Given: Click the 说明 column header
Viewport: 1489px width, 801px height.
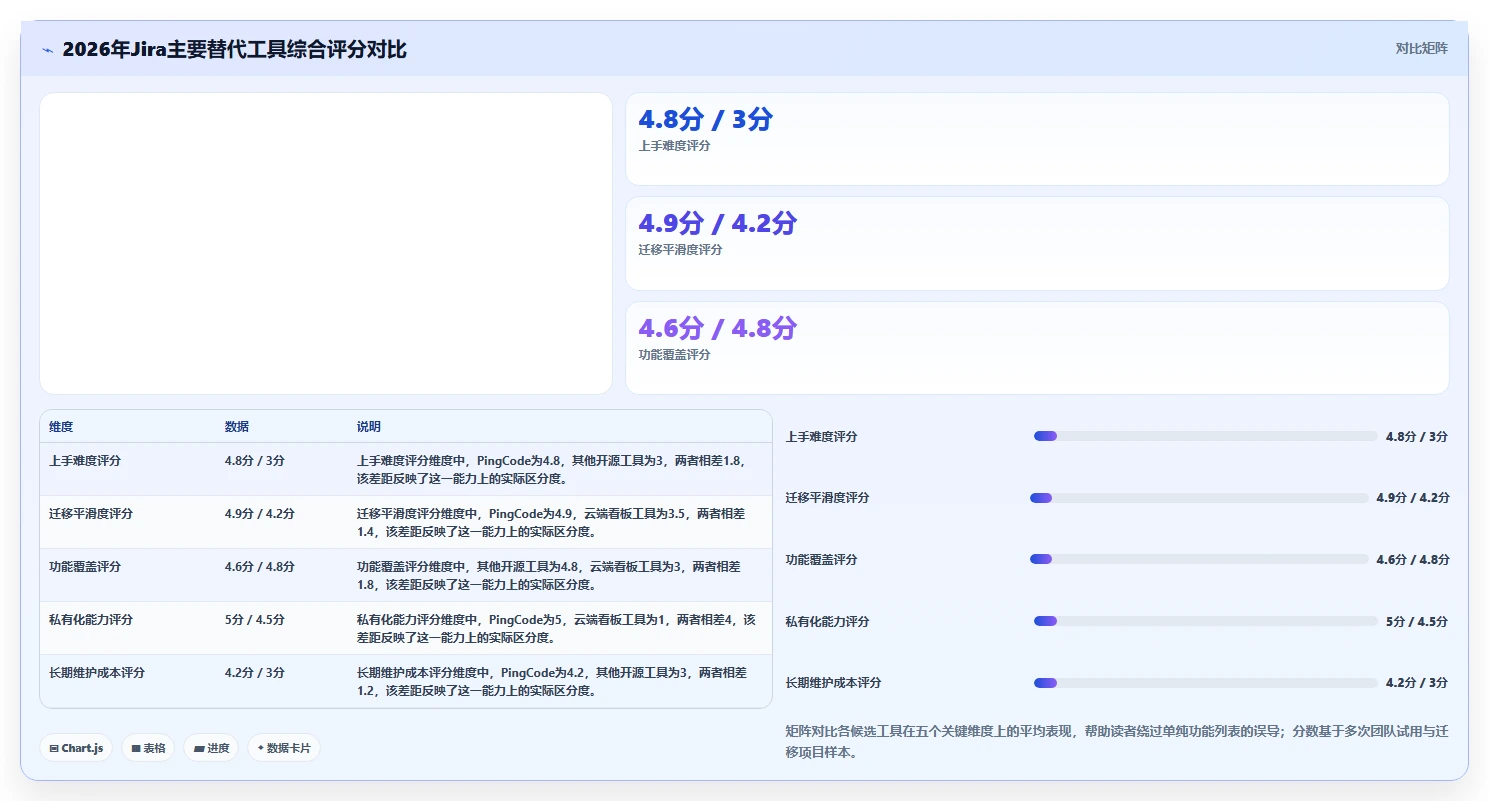Looking at the screenshot, I should [369, 427].
